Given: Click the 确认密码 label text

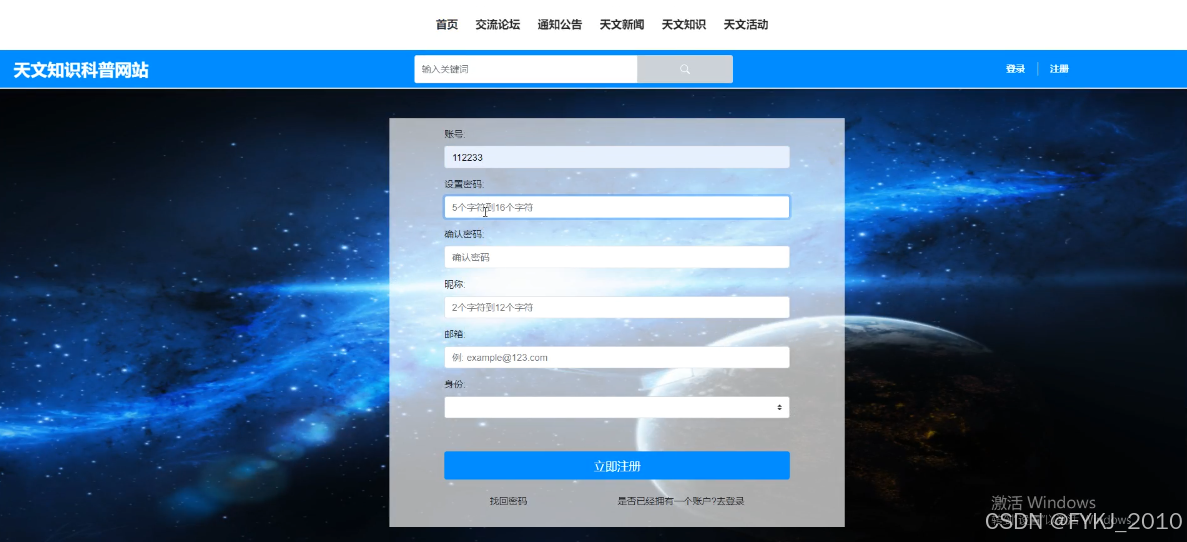Looking at the screenshot, I should (463, 234).
